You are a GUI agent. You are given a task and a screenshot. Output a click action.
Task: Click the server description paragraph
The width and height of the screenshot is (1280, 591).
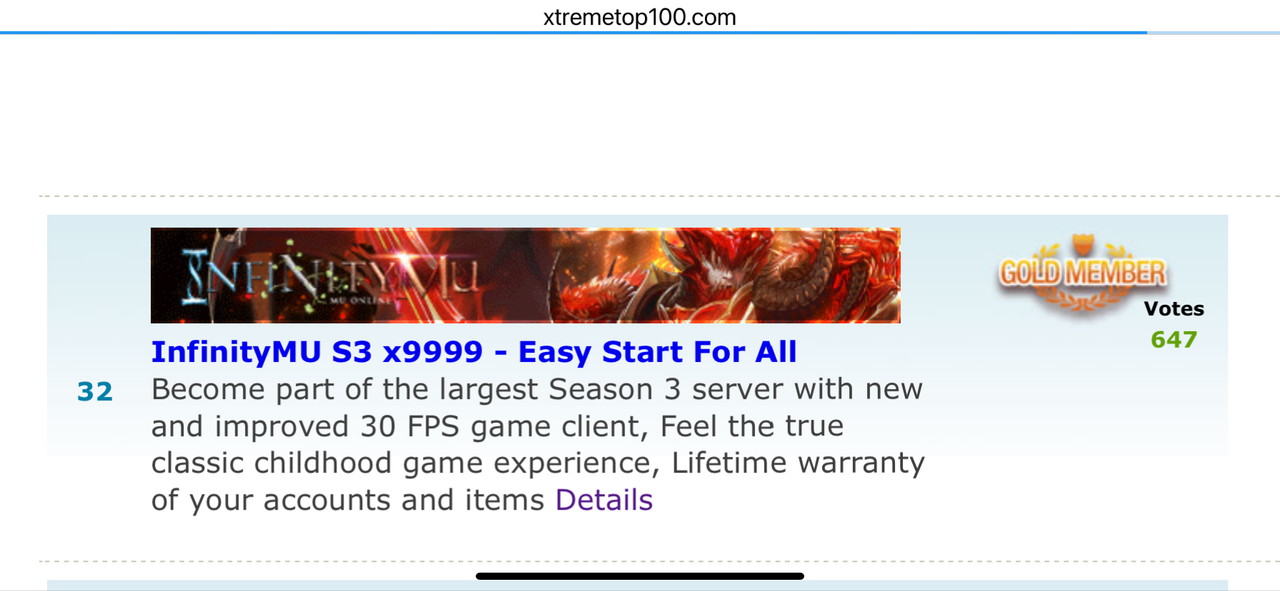538,444
